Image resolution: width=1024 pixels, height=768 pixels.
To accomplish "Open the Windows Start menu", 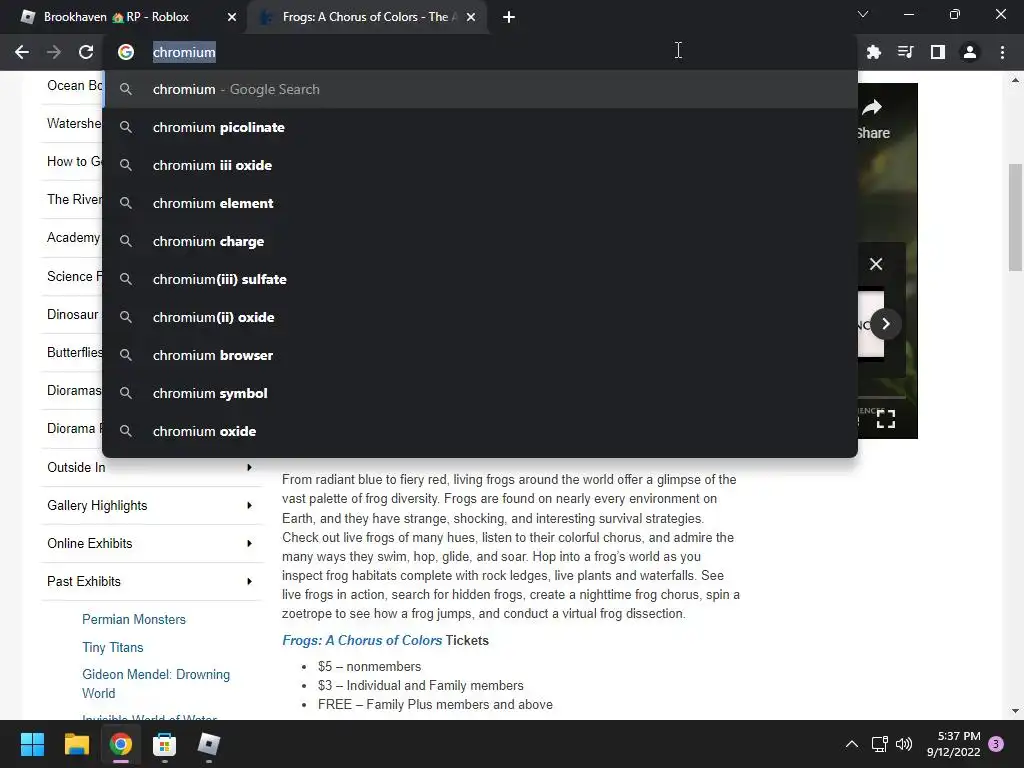I will click(x=32, y=744).
